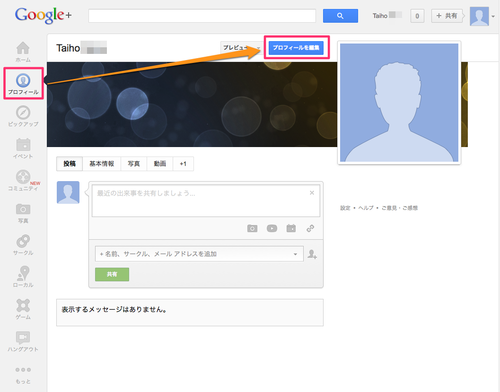This screenshot has height=392, width=500.
Task: Click the no messages text 表示するメッセージはありません。
Action: pyautogui.click(x=114, y=310)
